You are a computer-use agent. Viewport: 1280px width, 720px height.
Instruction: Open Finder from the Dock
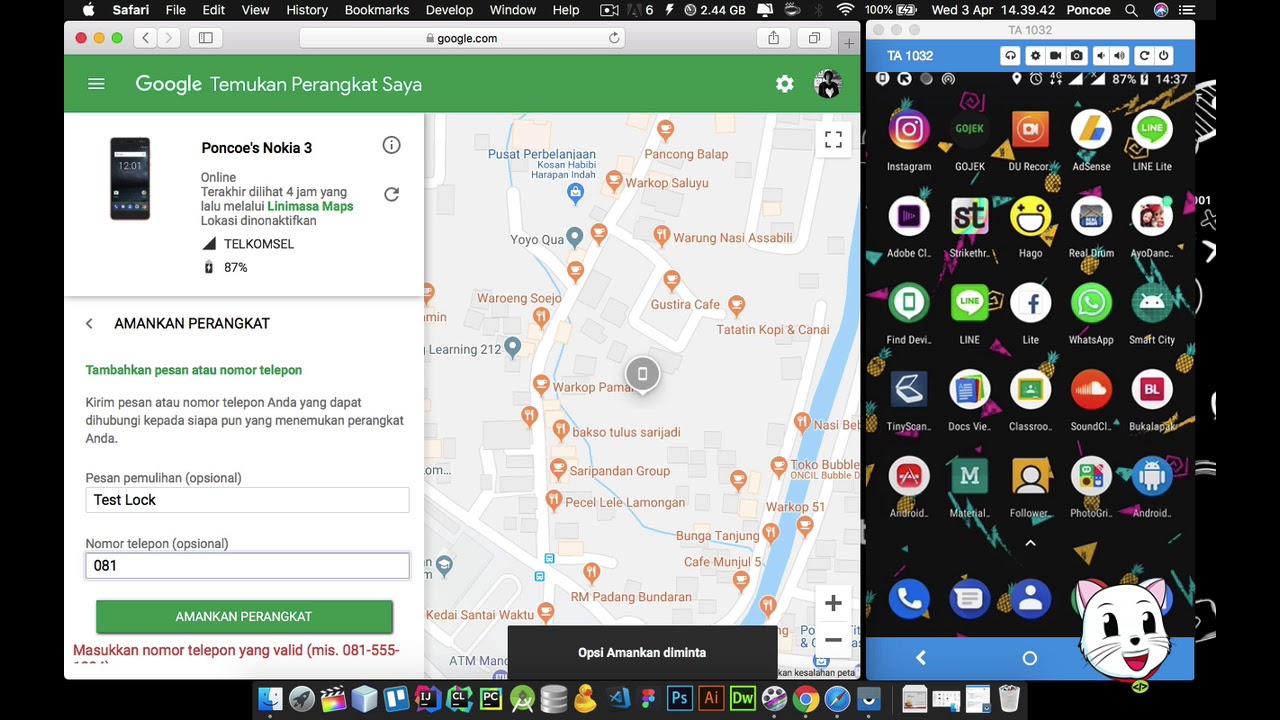(x=270, y=698)
